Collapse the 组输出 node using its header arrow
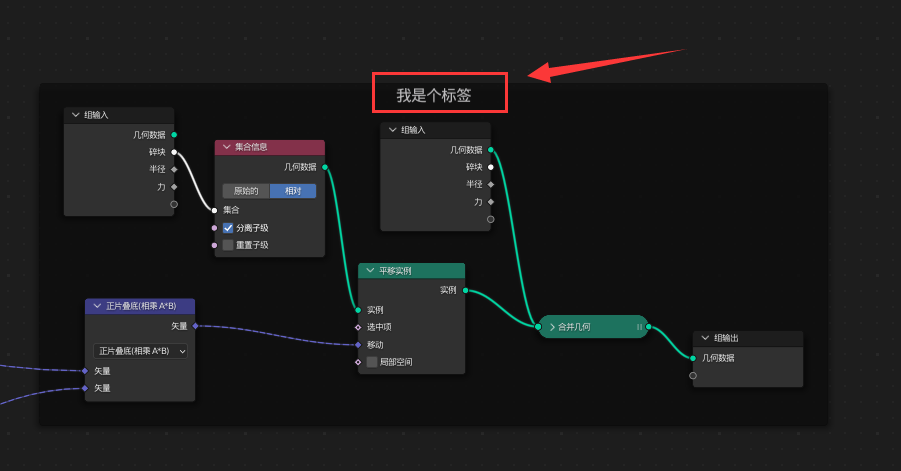The height and width of the screenshot is (471, 901). [704, 338]
